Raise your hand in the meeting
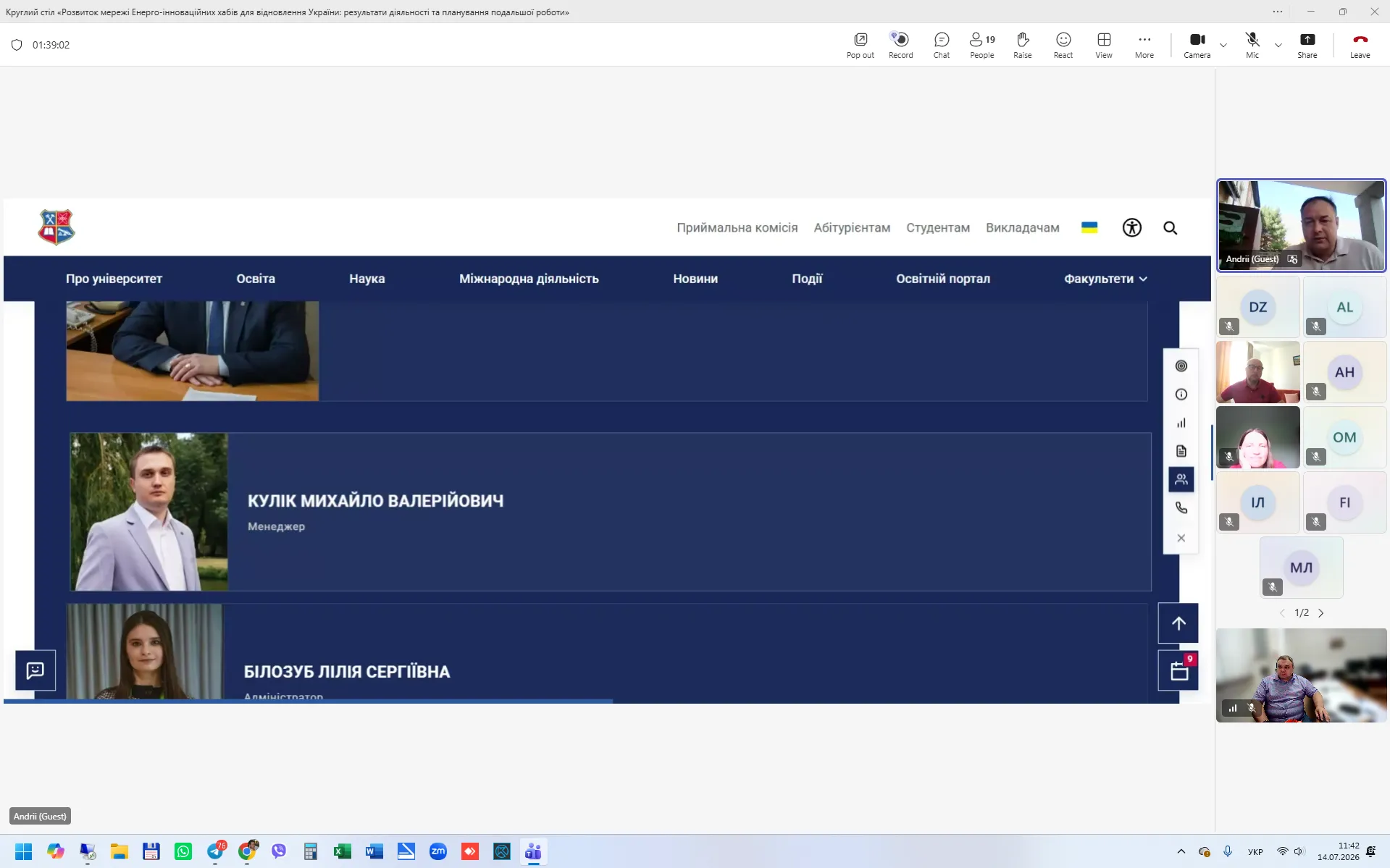1390x868 pixels. point(1022,45)
